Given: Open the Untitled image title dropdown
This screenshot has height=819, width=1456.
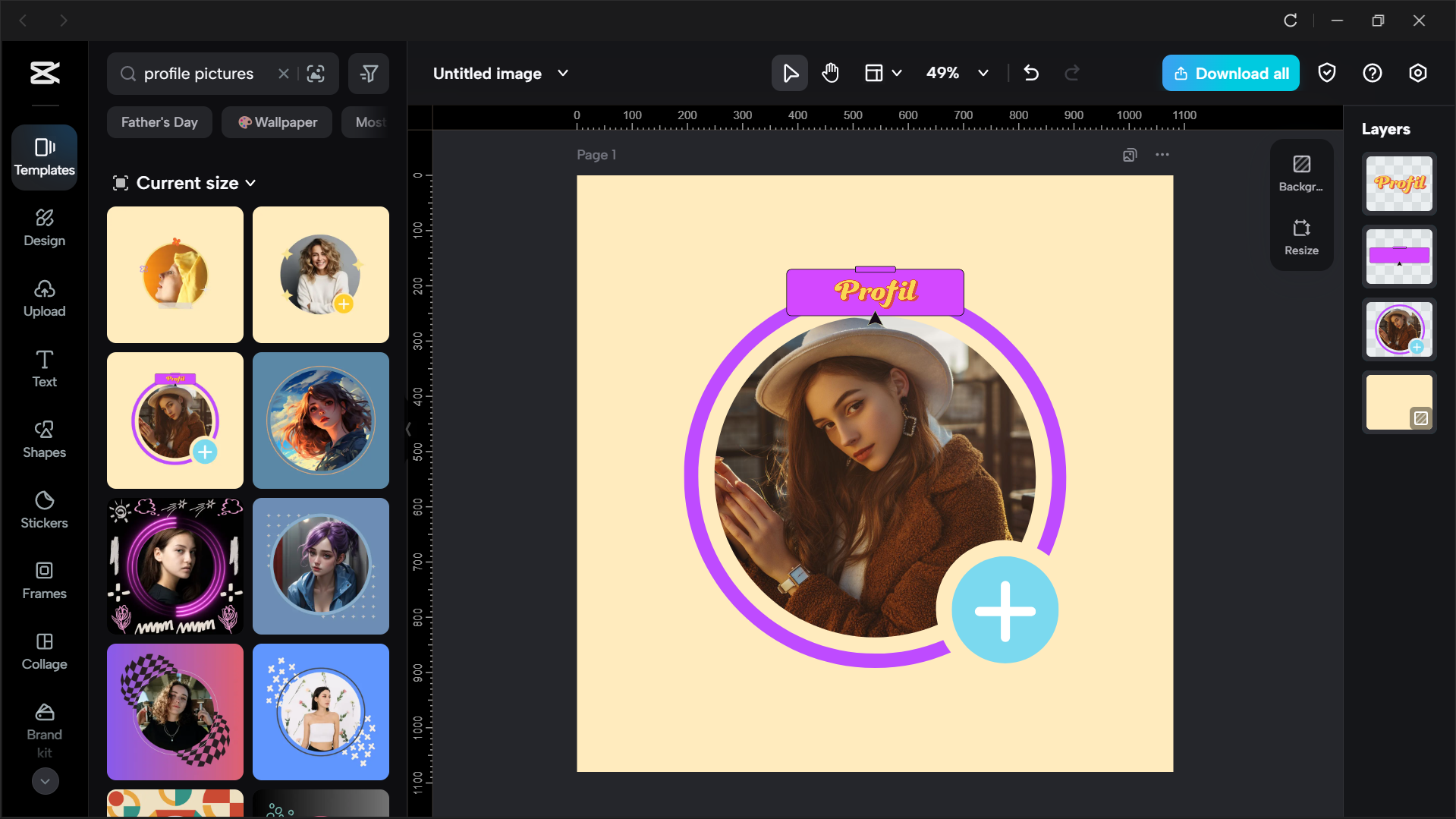Looking at the screenshot, I should point(563,73).
